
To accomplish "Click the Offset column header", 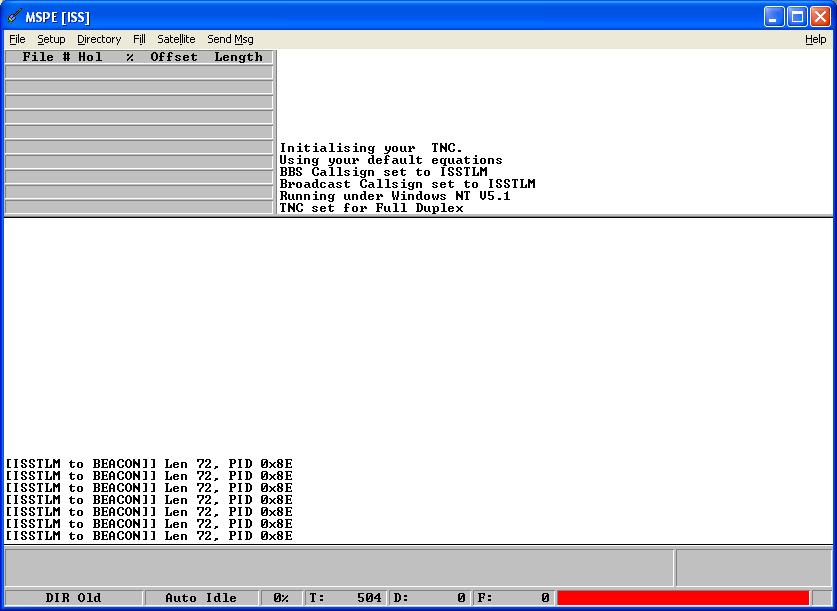I will (174, 57).
